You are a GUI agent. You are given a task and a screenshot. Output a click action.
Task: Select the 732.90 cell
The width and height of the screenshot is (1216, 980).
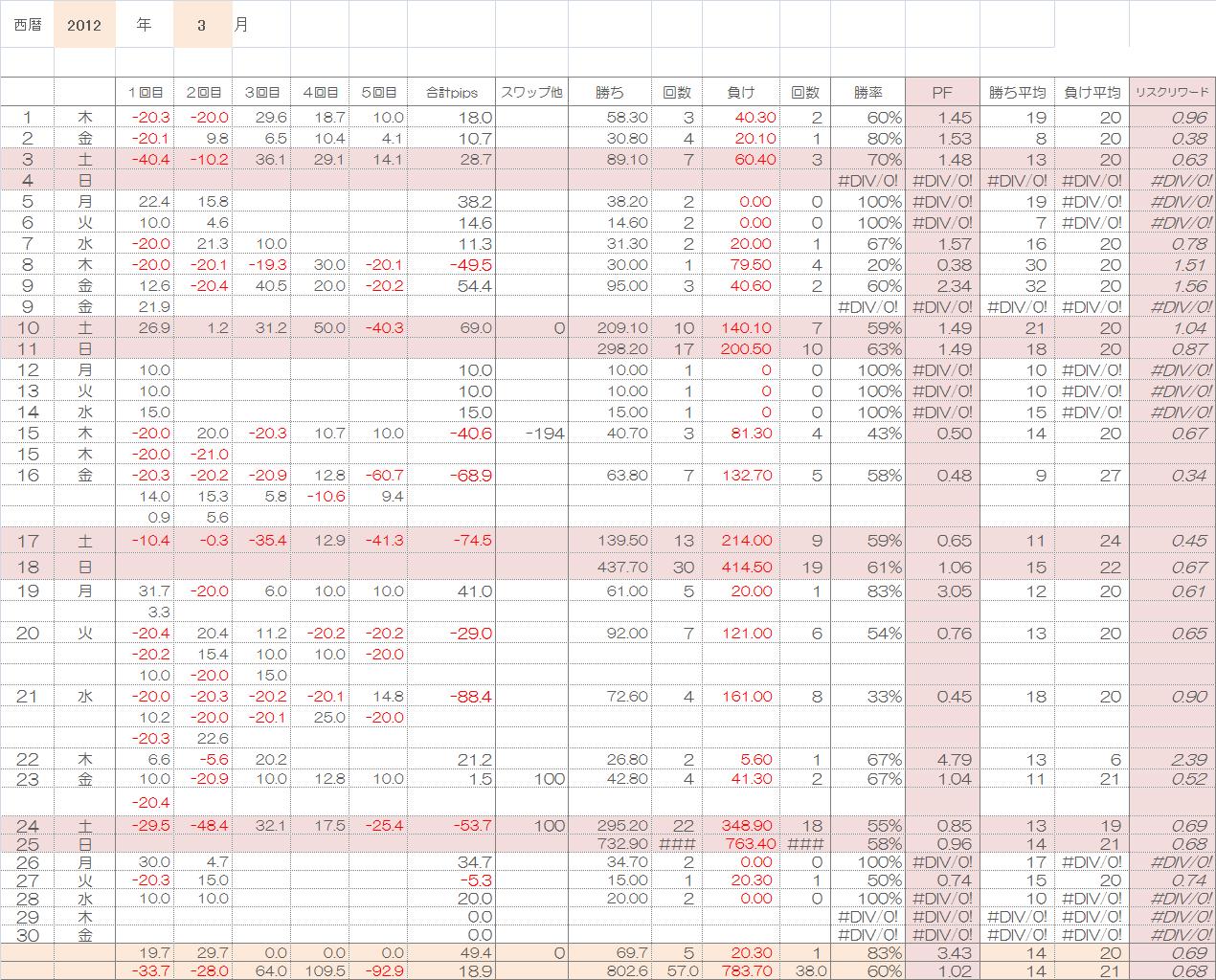tap(610, 843)
